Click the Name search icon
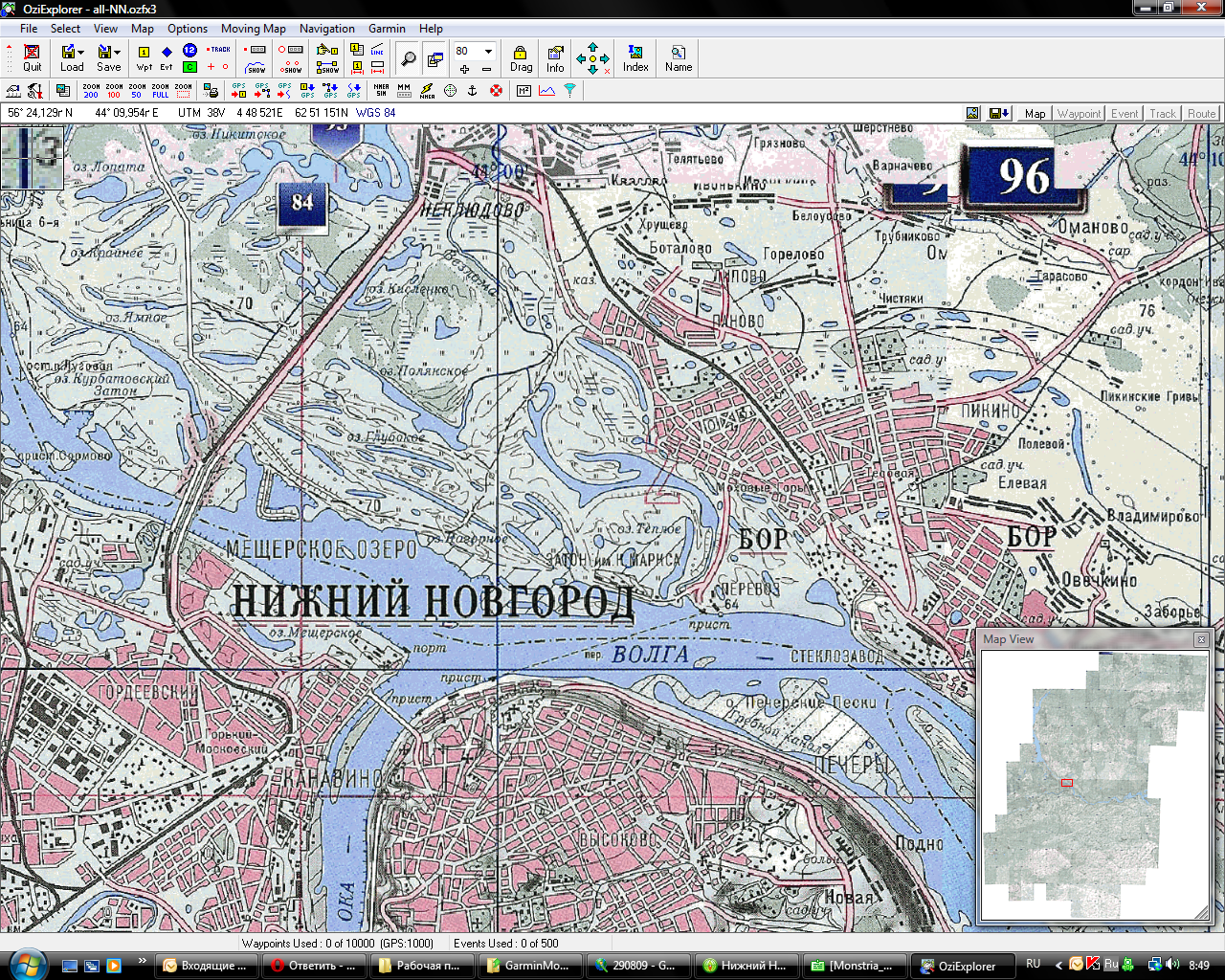This screenshot has width=1225, height=980. click(679, 57)
